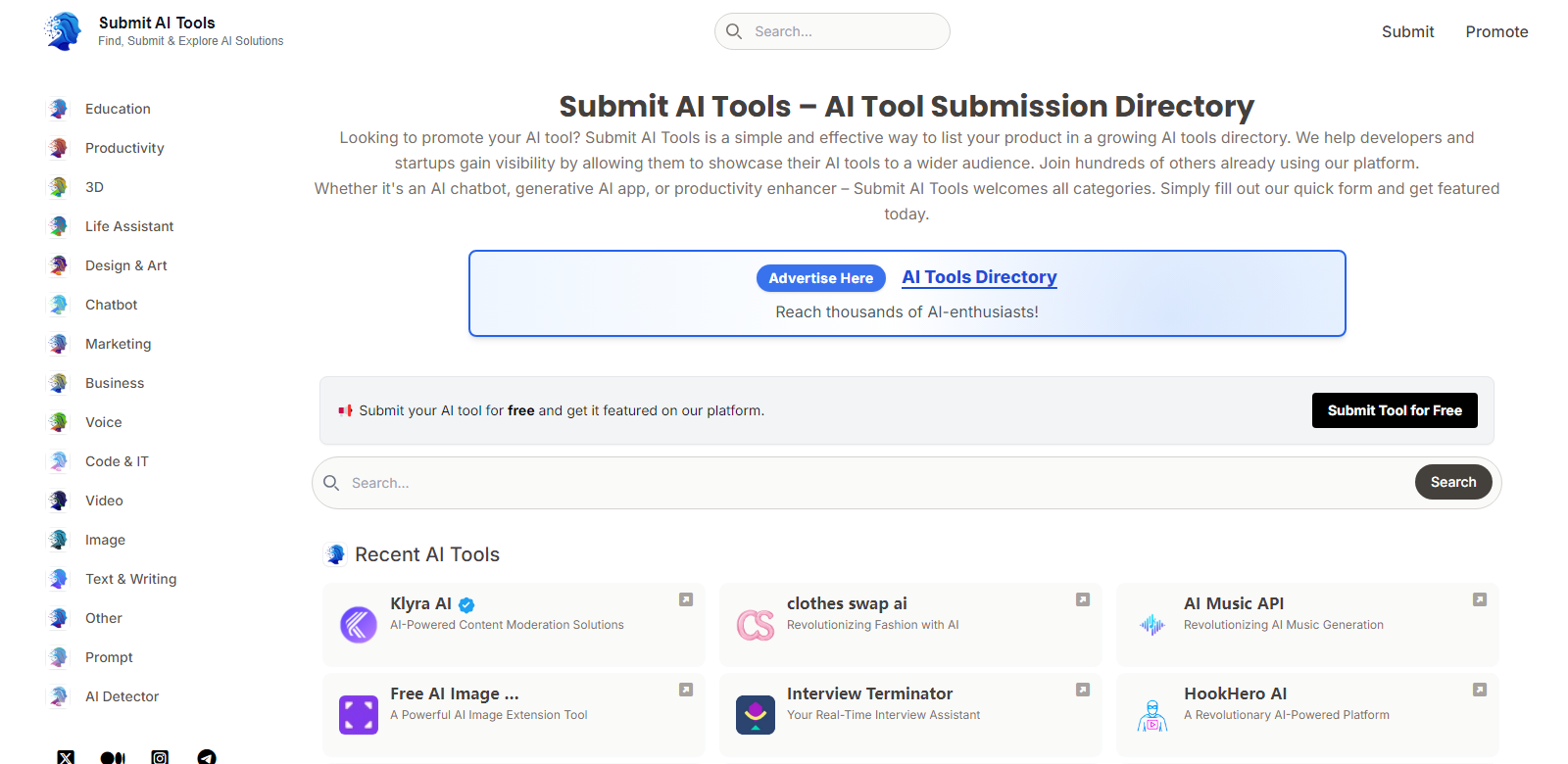The width and height of the screenshot is (1568, 764).
Task: Click the Interview Terminator logo
Action: point(756,715)
